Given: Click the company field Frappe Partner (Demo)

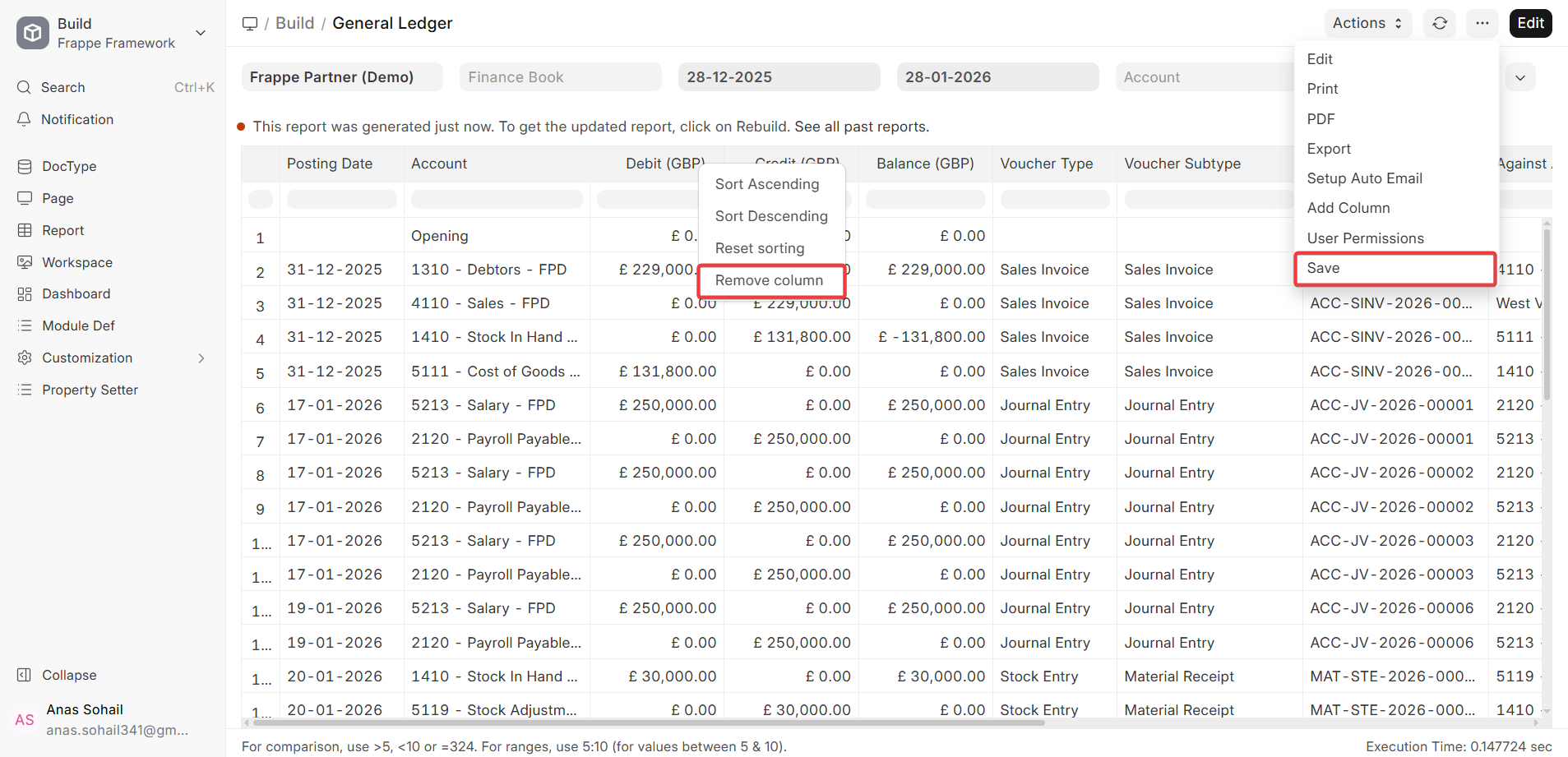Looking at the screenshot, I should pos(342,77).
